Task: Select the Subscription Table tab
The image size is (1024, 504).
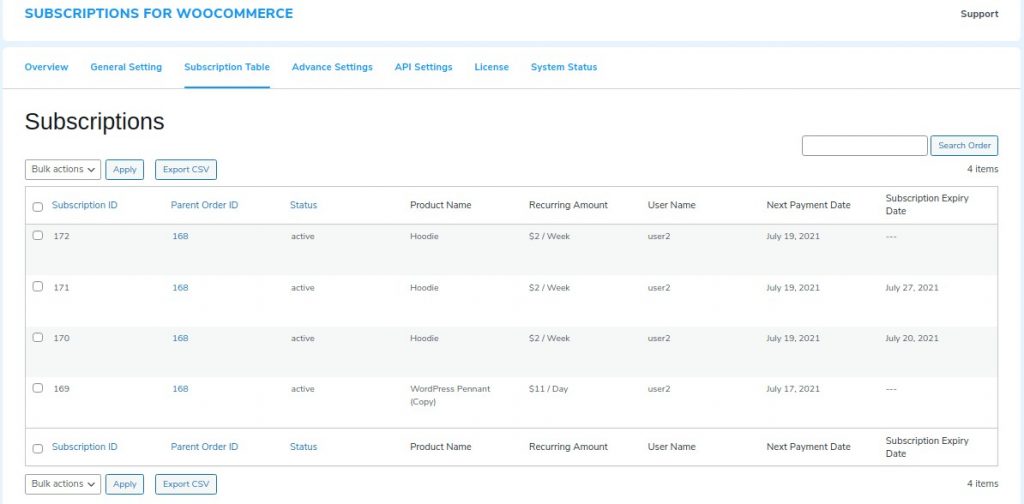Action: click(227, 67)
